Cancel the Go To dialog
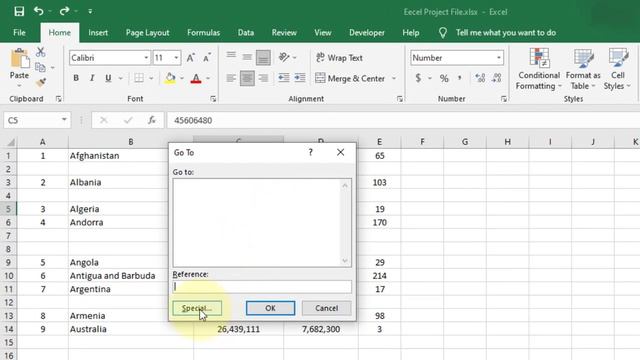This screenshot has width=640, height=360. click(327, 308)
